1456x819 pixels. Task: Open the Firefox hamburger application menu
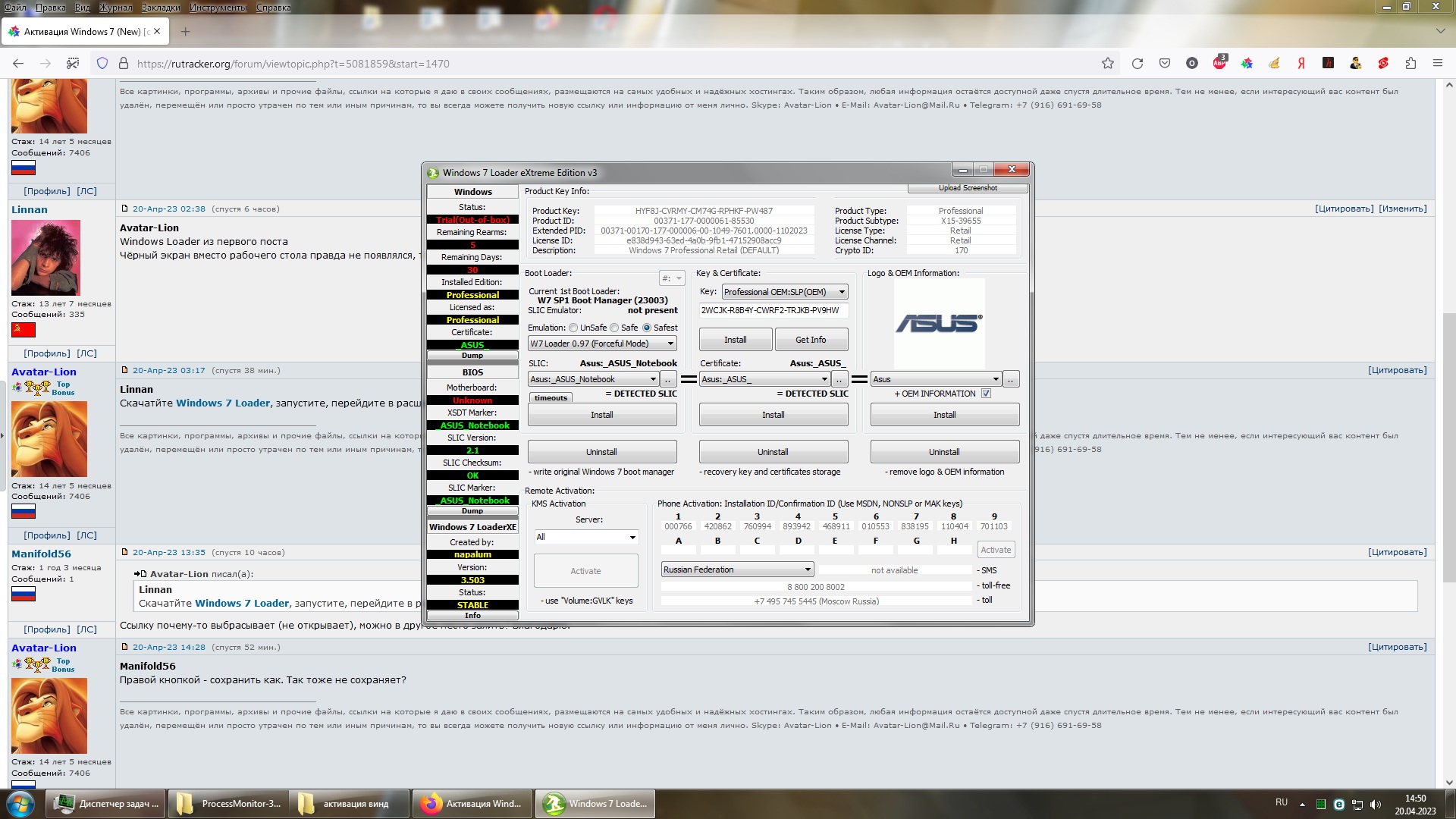point(1438,64)
